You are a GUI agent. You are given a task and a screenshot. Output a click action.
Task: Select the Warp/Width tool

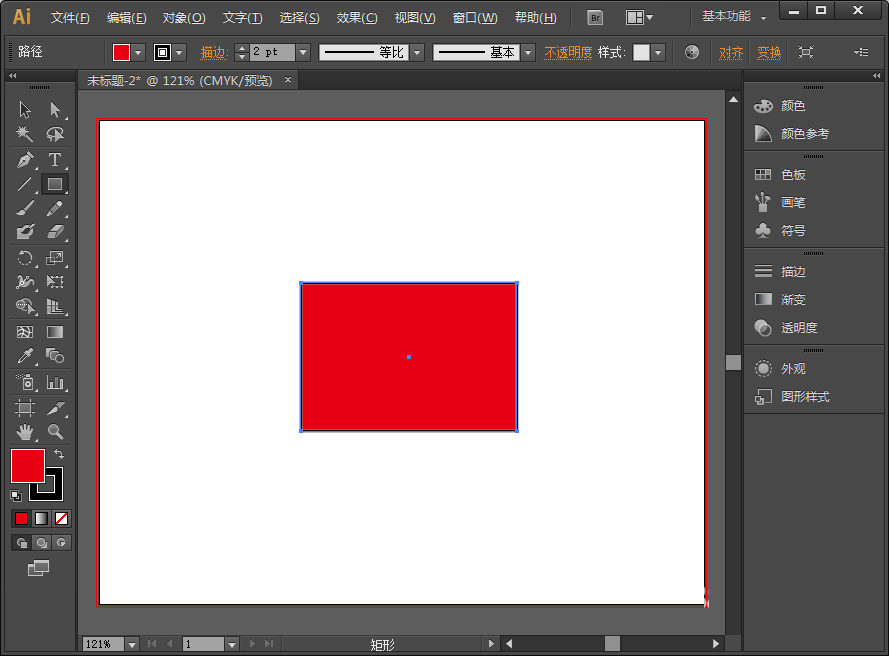24,282
